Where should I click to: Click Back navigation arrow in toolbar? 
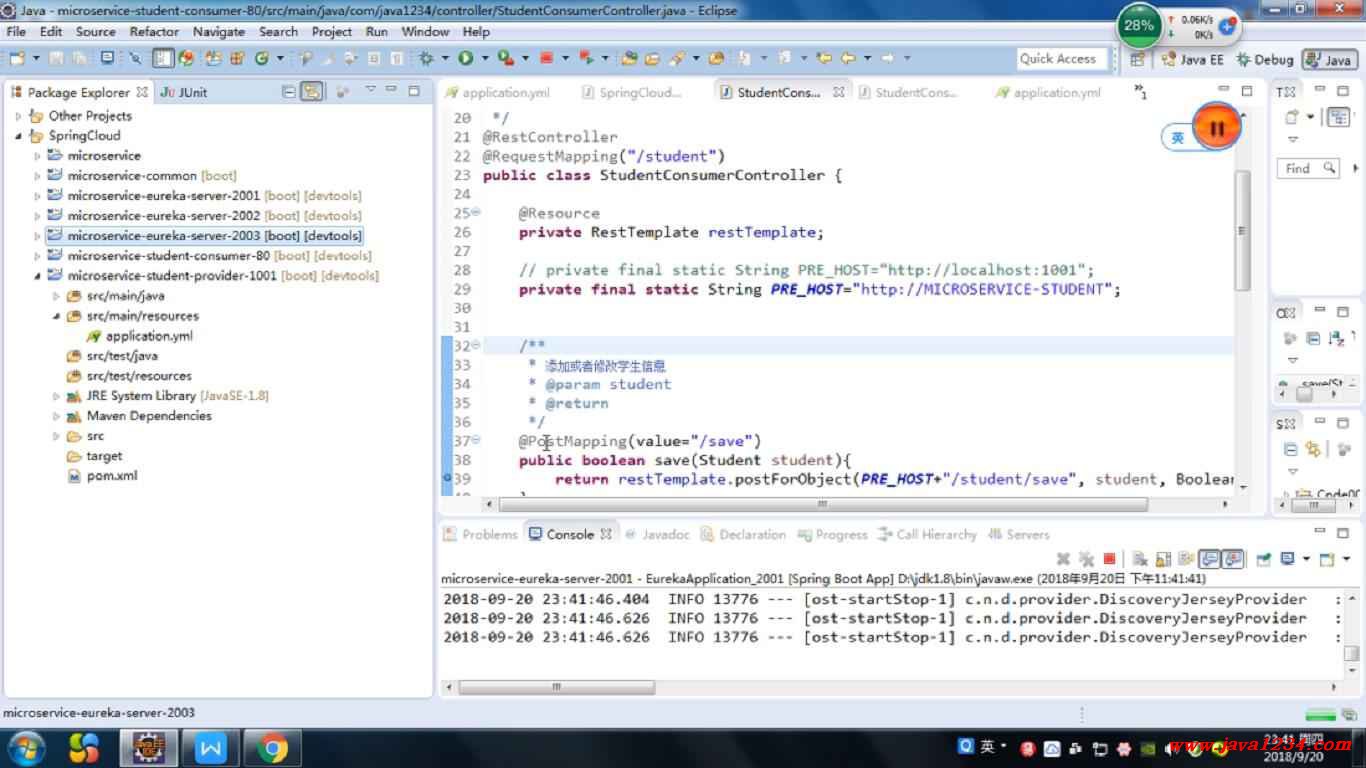point(848,58)
